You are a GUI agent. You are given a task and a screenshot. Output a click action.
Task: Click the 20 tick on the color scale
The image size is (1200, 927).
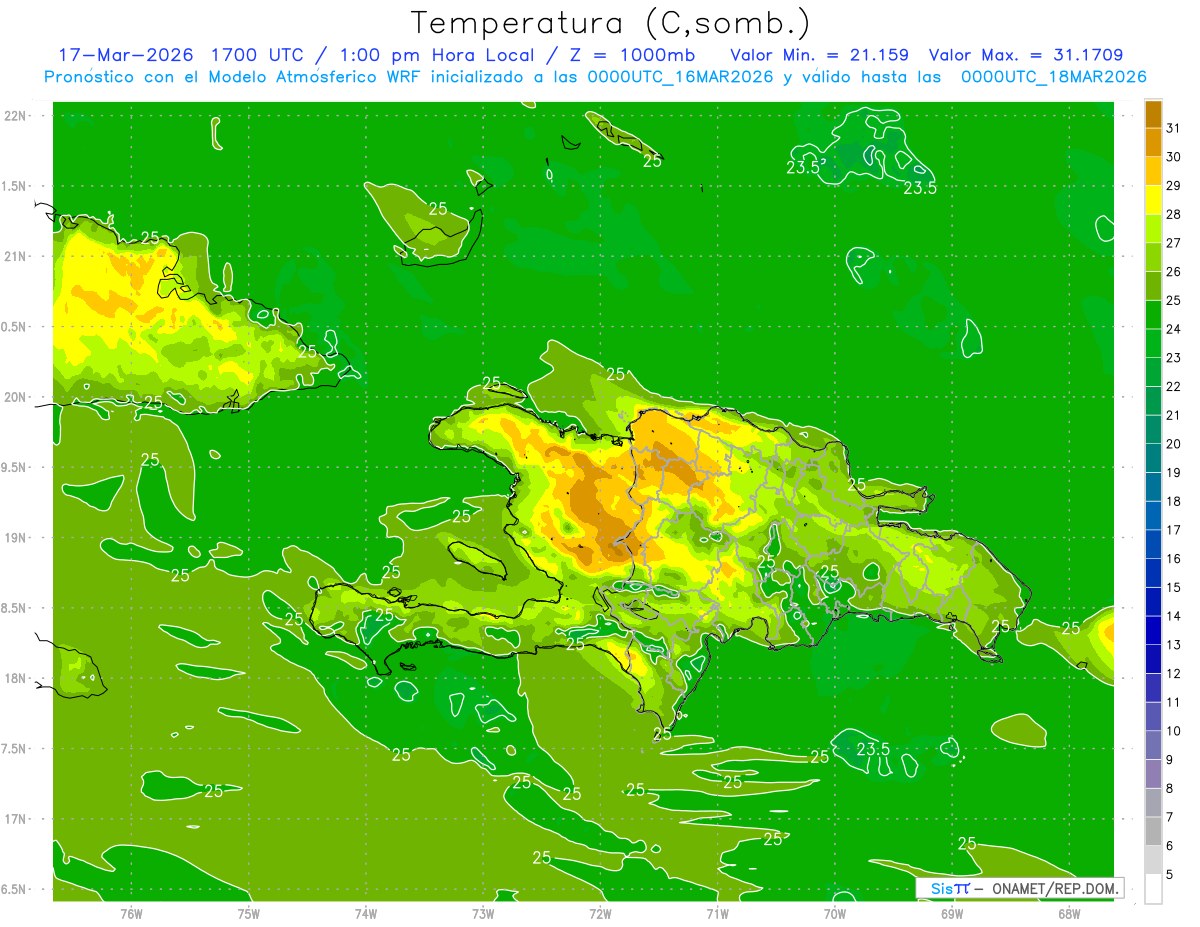click(1173, 444)
